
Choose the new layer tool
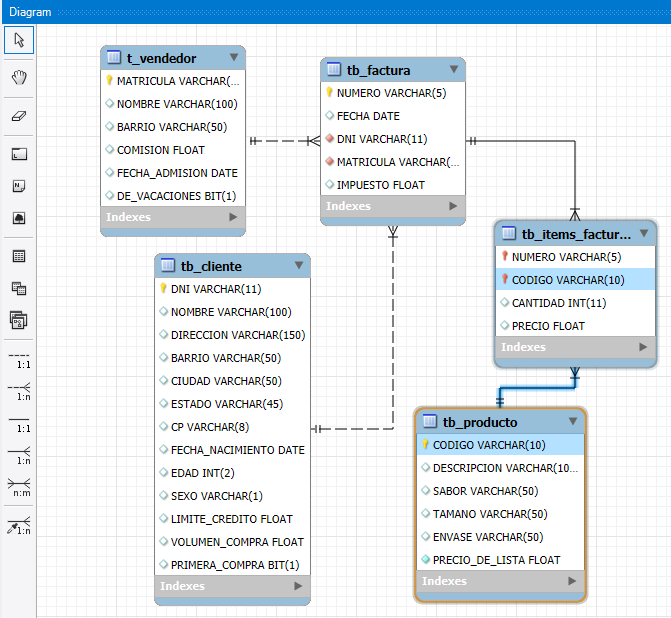click(x=19, y=154)
